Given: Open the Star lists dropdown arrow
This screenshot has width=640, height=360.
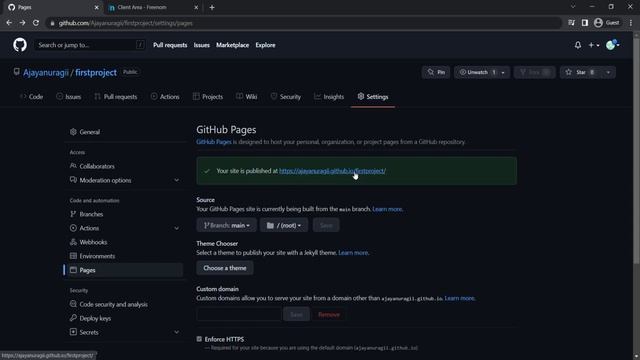Looking at the screenshot, I should coord(608,72).
